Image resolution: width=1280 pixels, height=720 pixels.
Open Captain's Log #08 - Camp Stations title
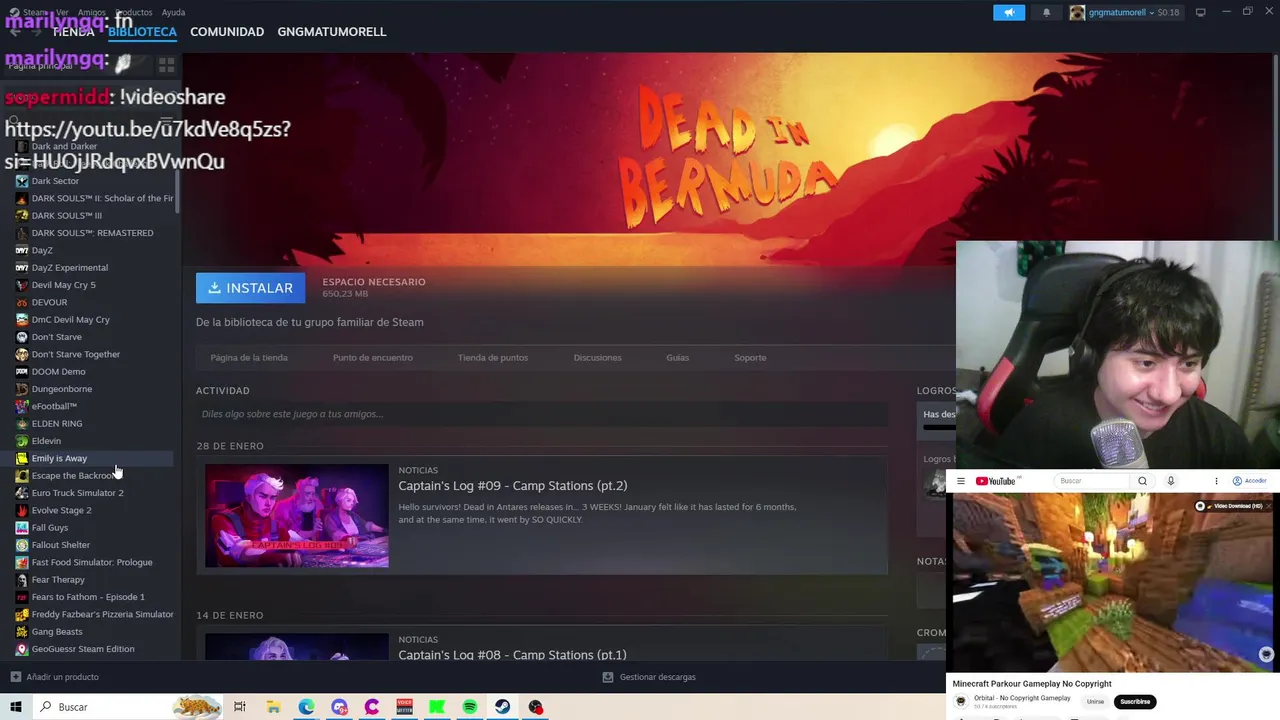pos(512,655)
